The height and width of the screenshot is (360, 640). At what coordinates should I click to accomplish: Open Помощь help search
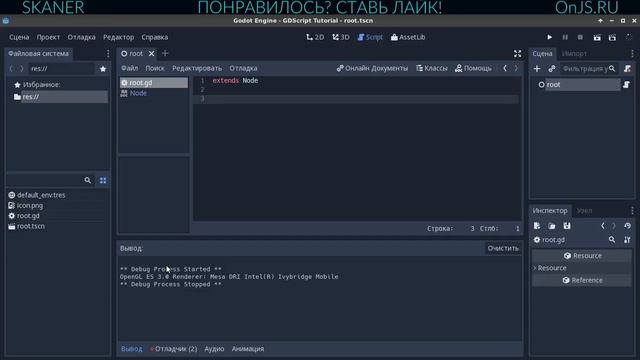pos(473,68)
